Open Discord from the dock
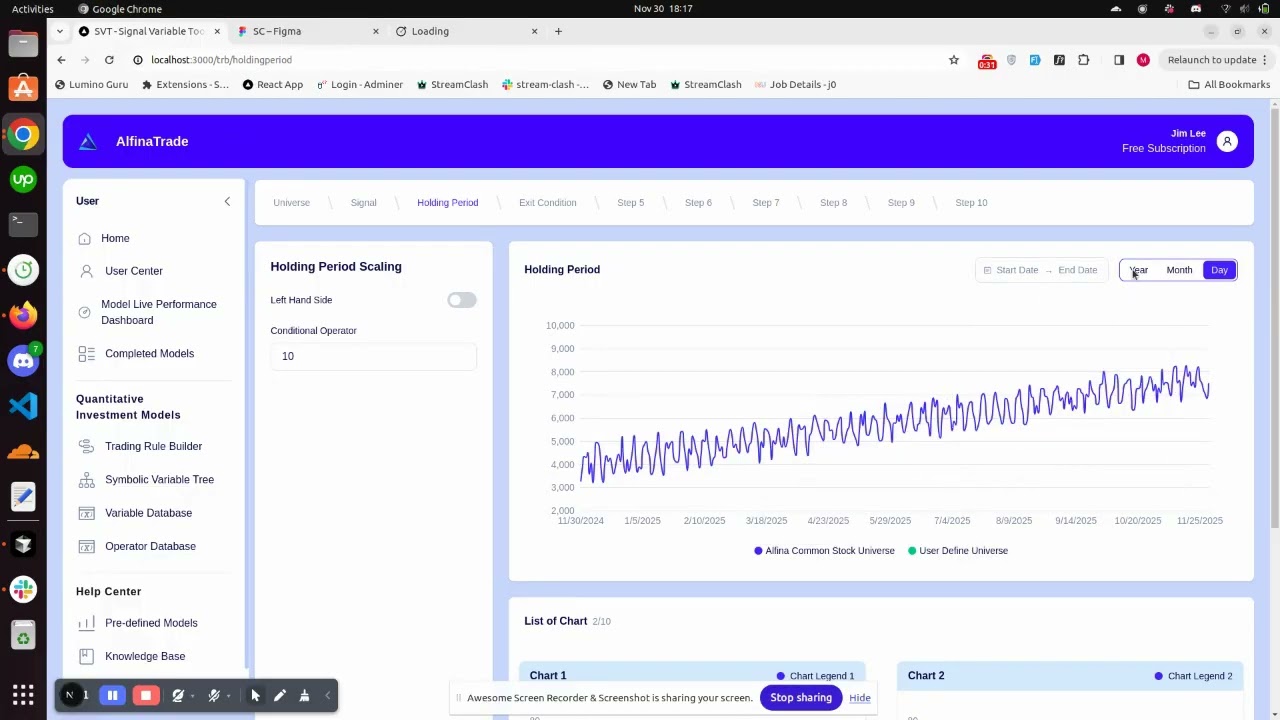This screenshot has width=1280, height=720. [x=23, y=360]
